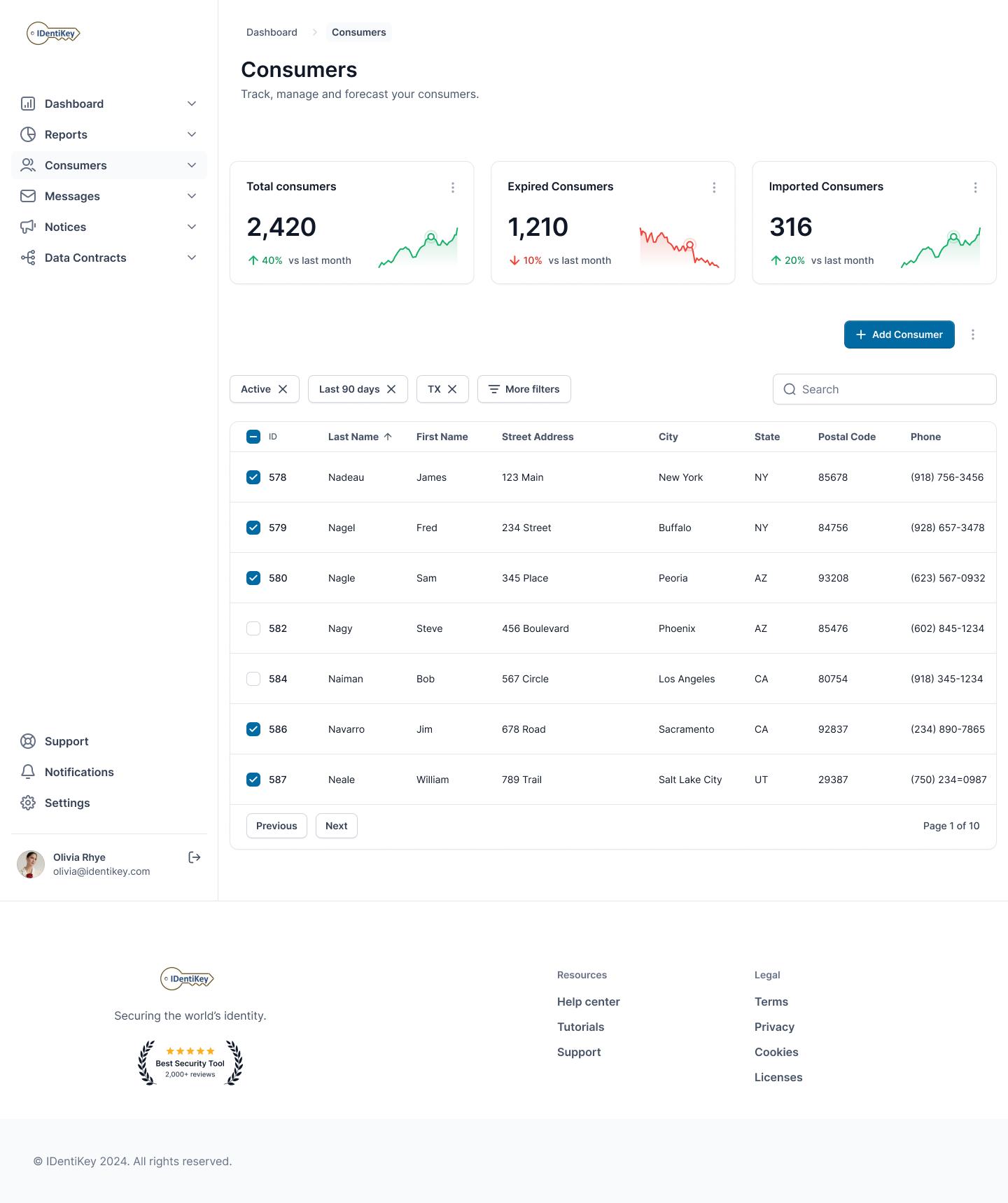Click into the Search field

pos(885,389)
